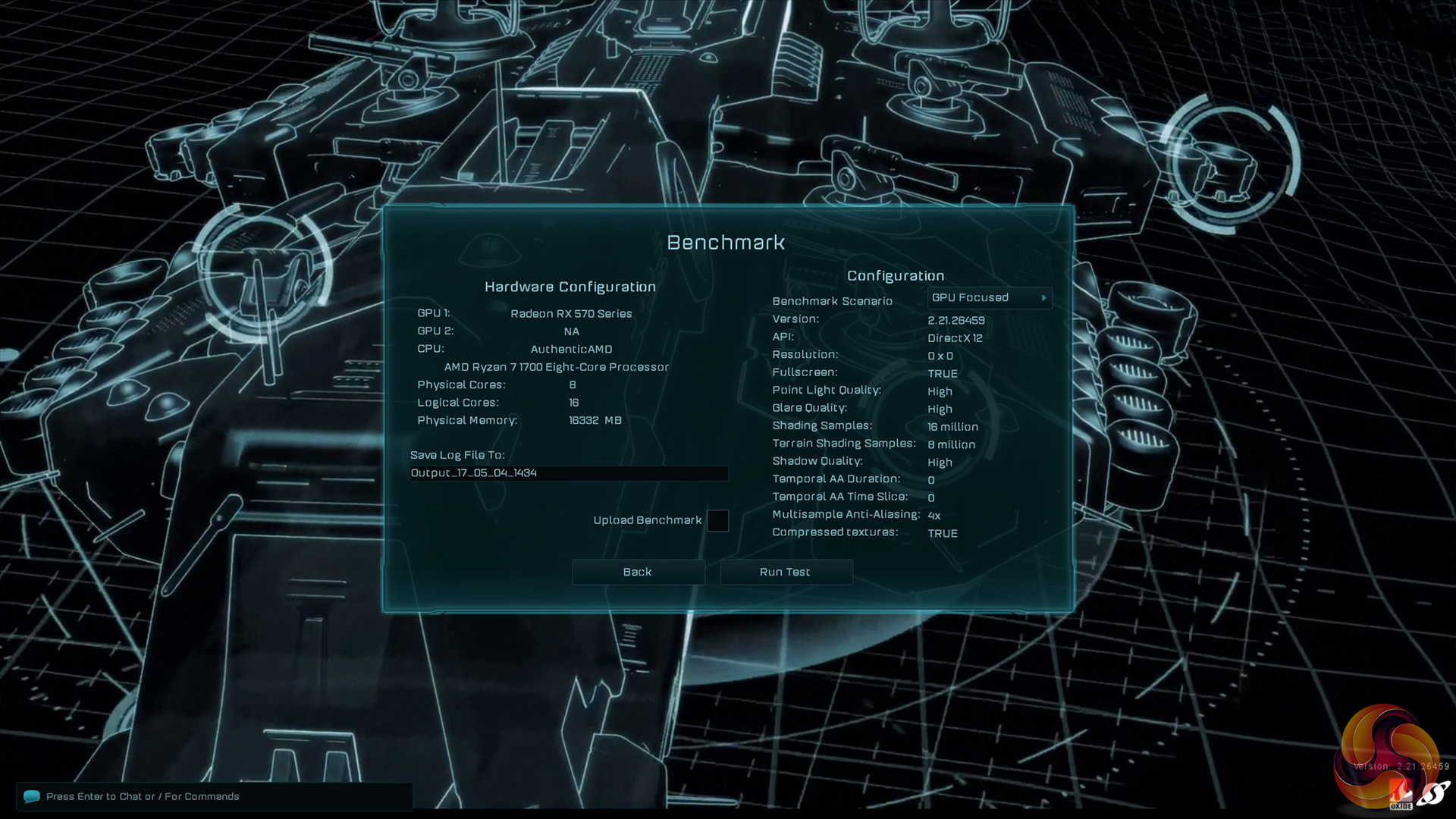Click the Oxide flame logo

point(1400,795)
